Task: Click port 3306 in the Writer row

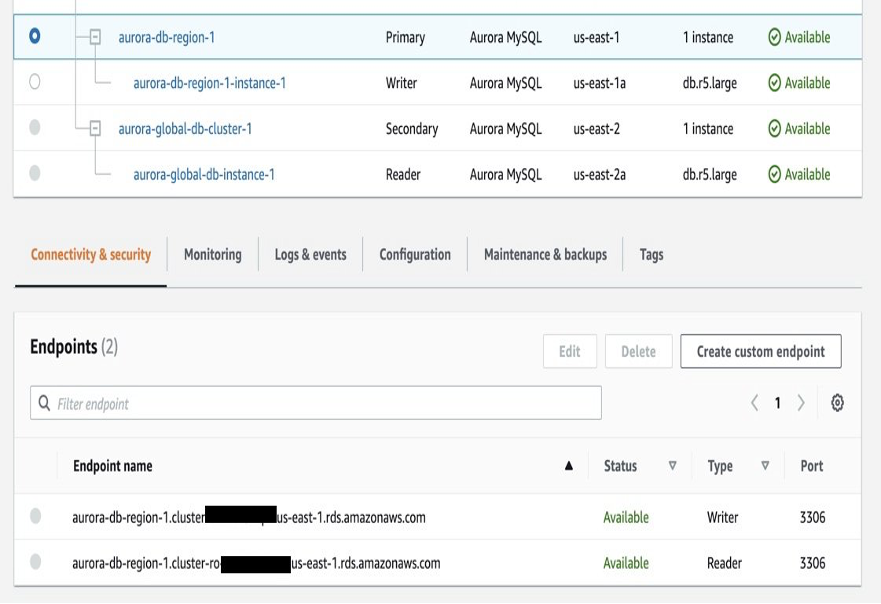Action: (812, 517)
